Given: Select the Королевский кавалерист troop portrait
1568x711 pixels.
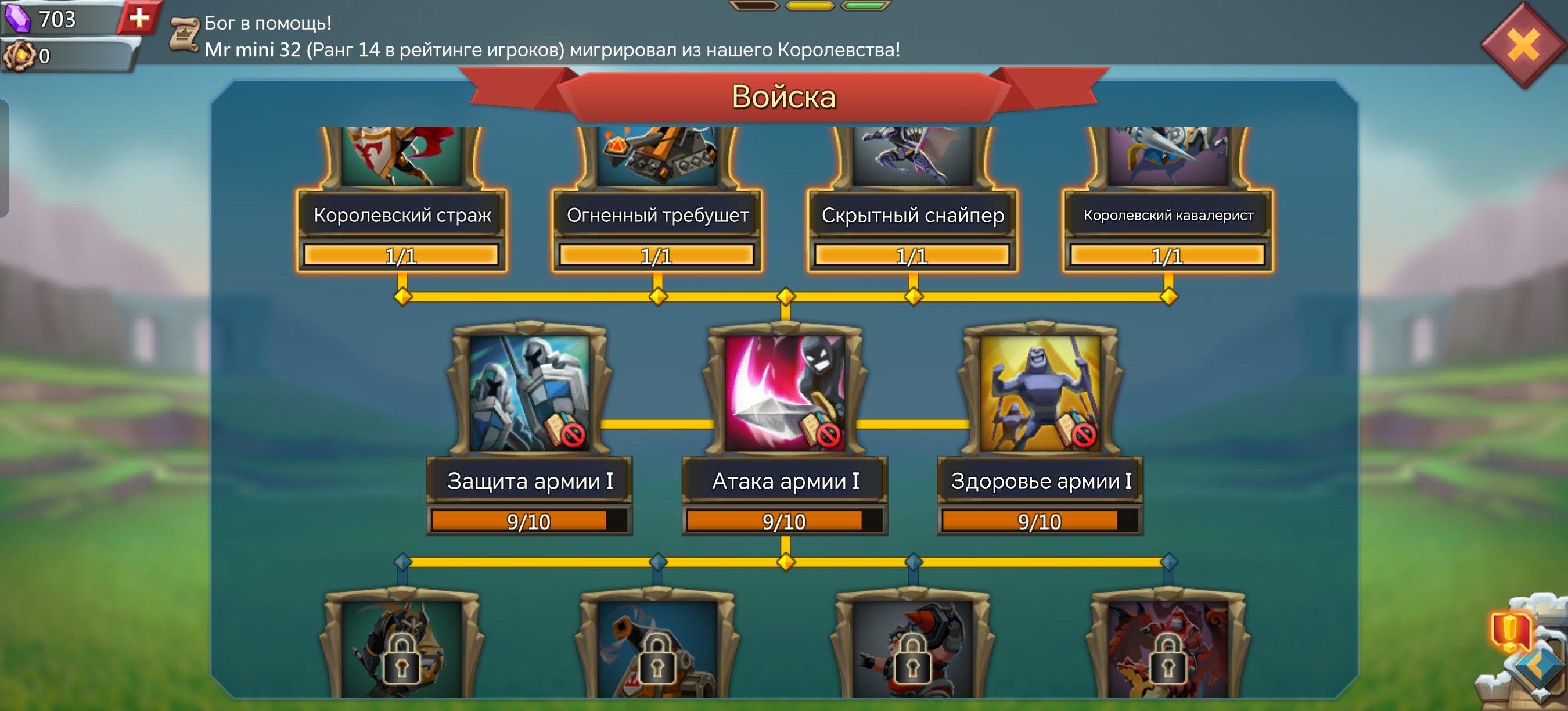Looking at the screenshot, I should pos(1168,155).
